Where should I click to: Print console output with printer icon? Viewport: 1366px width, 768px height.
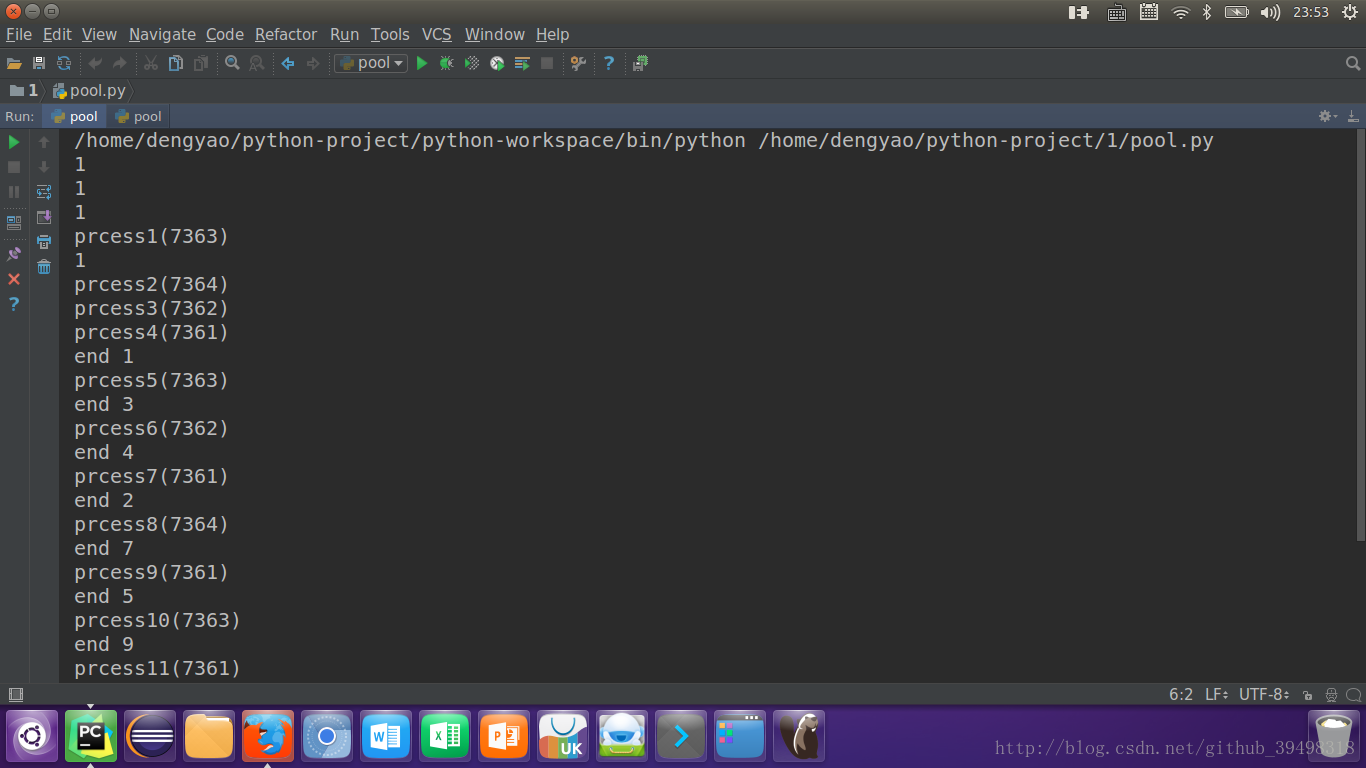44,242
